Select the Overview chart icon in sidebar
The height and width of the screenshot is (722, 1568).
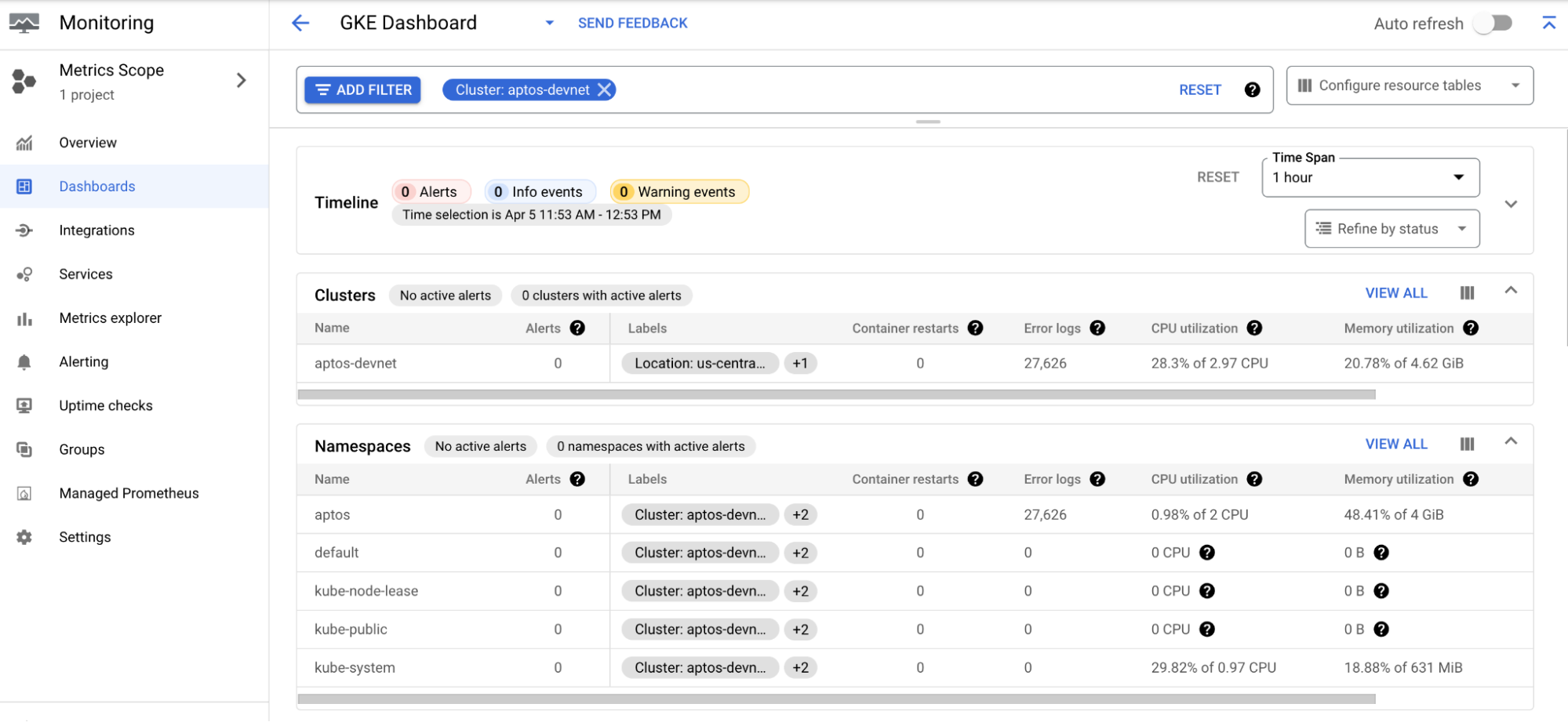(24, 142)
